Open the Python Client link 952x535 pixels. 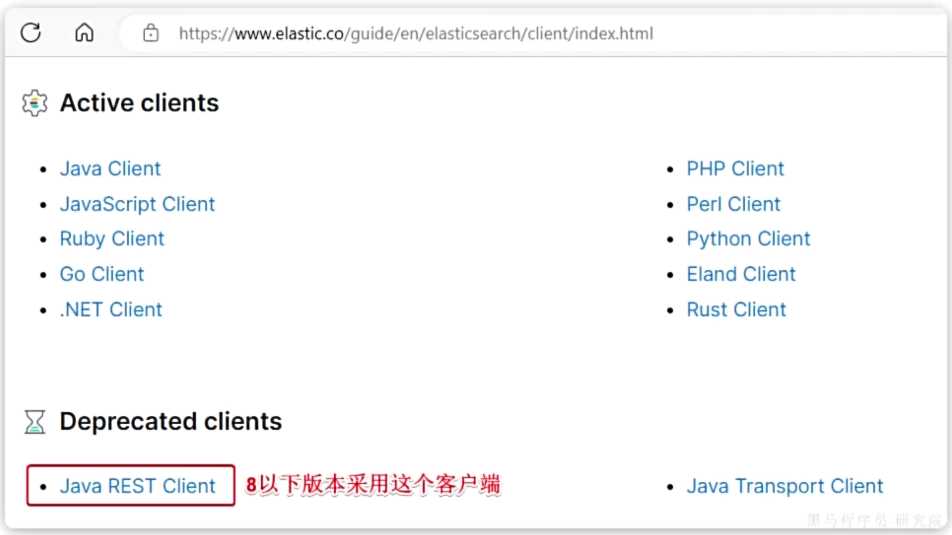point(748,239)
